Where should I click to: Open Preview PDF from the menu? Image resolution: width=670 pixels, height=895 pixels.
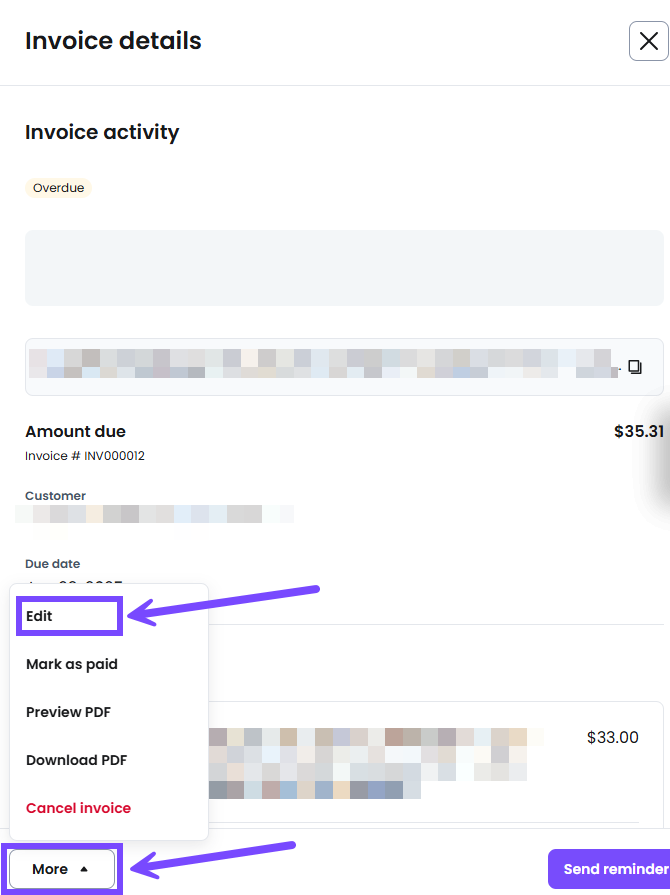coord(68,712)
